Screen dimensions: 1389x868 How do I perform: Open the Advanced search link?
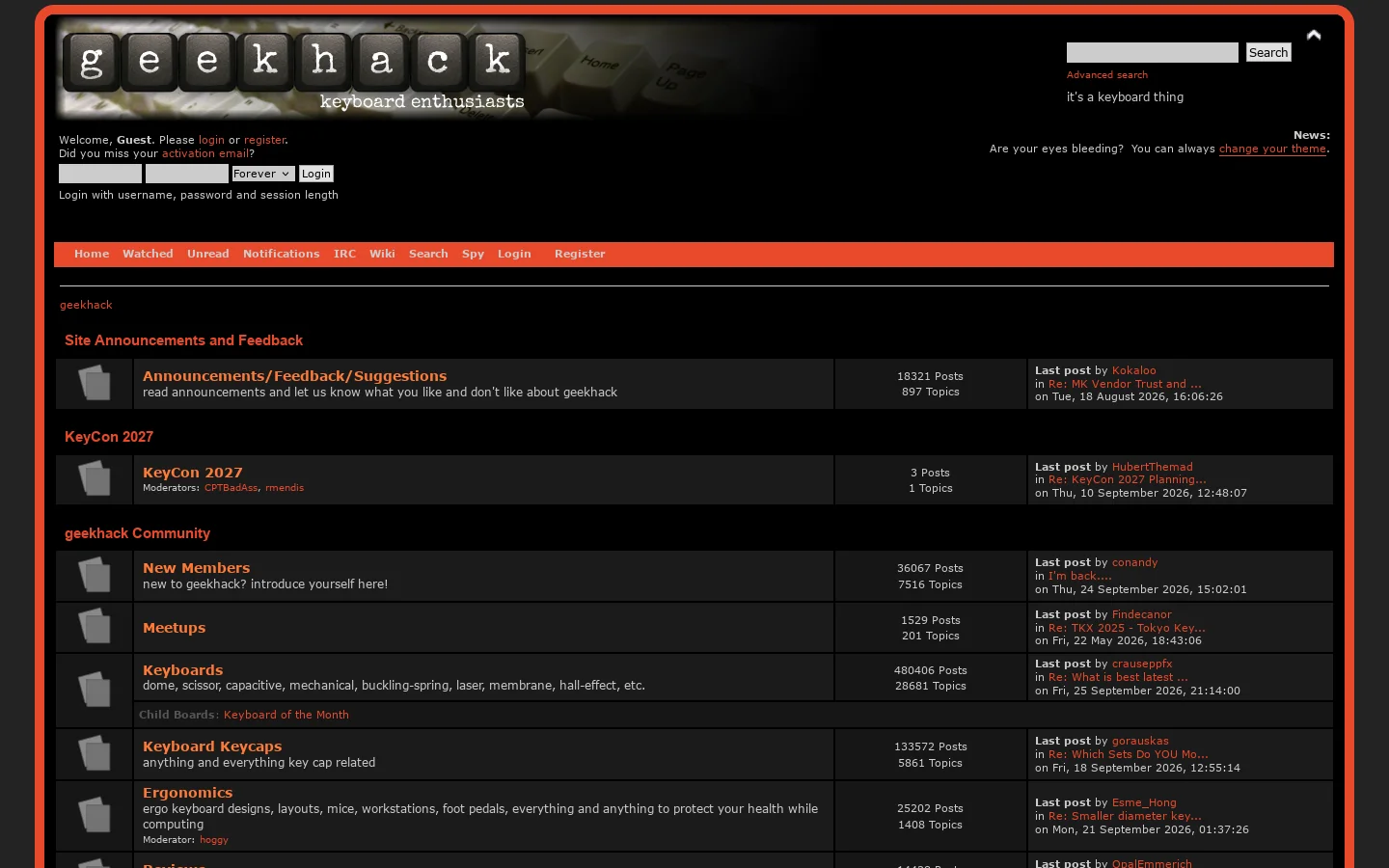tap(1107, 74)
